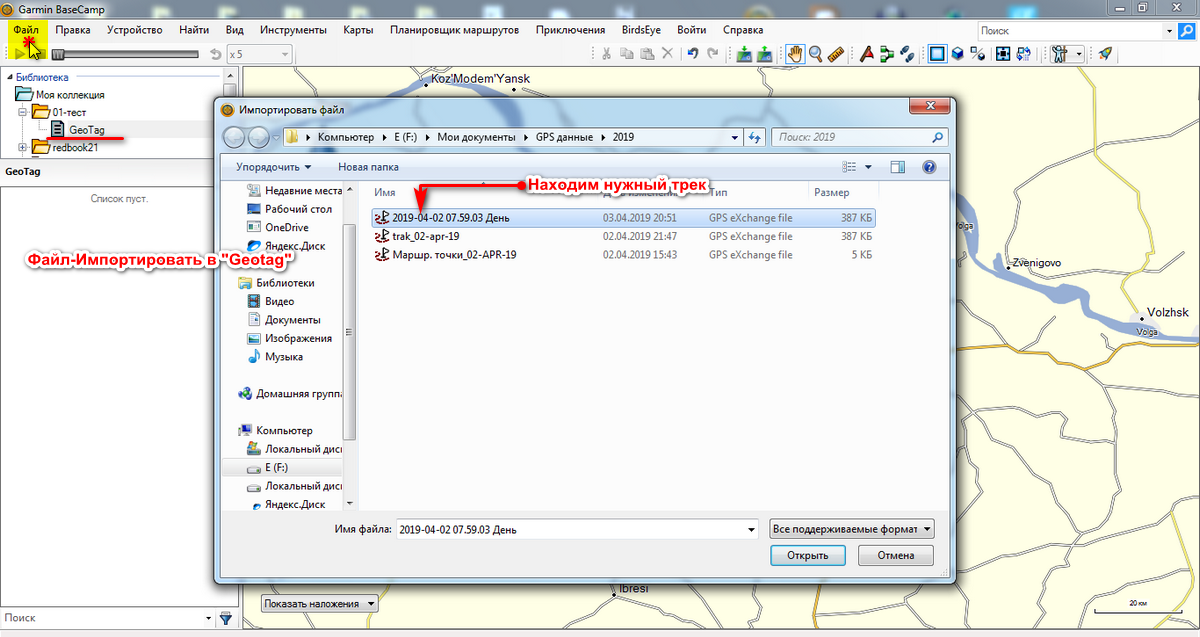
Task: Click the Forward arrow in import dialog
Action: [x=258, y=137]
